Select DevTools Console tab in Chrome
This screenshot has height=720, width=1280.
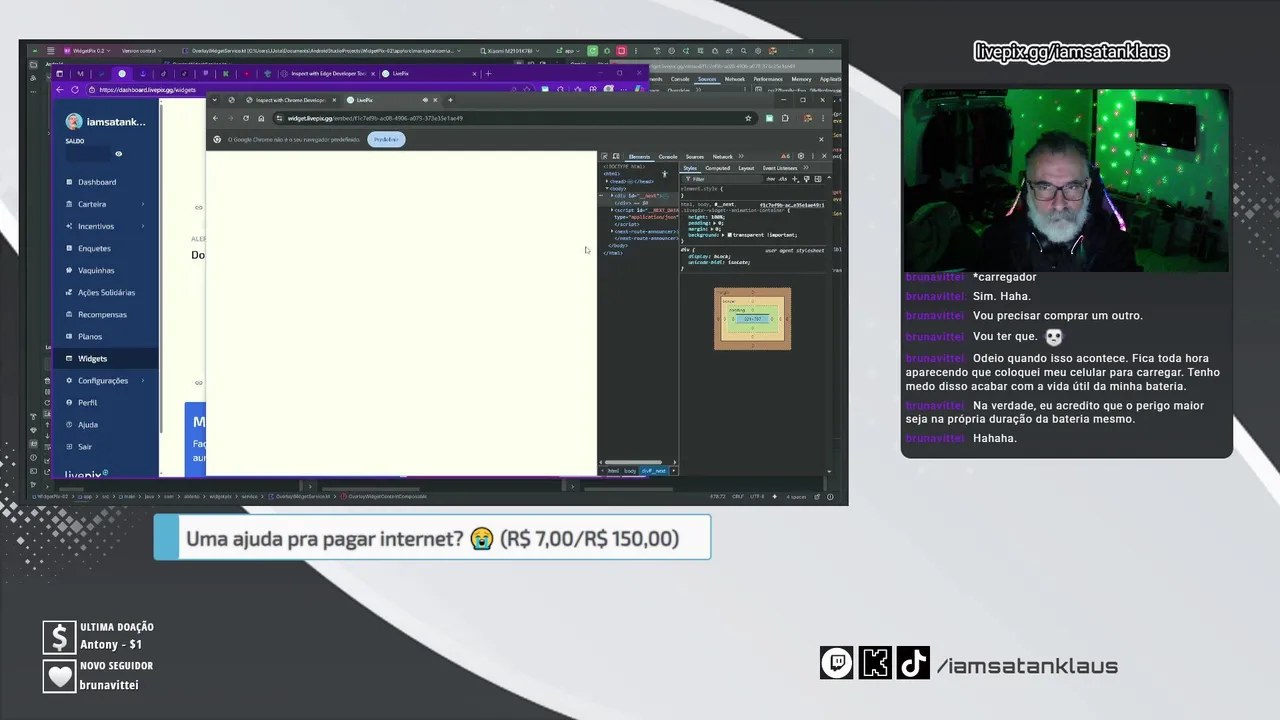pos(668,156)
